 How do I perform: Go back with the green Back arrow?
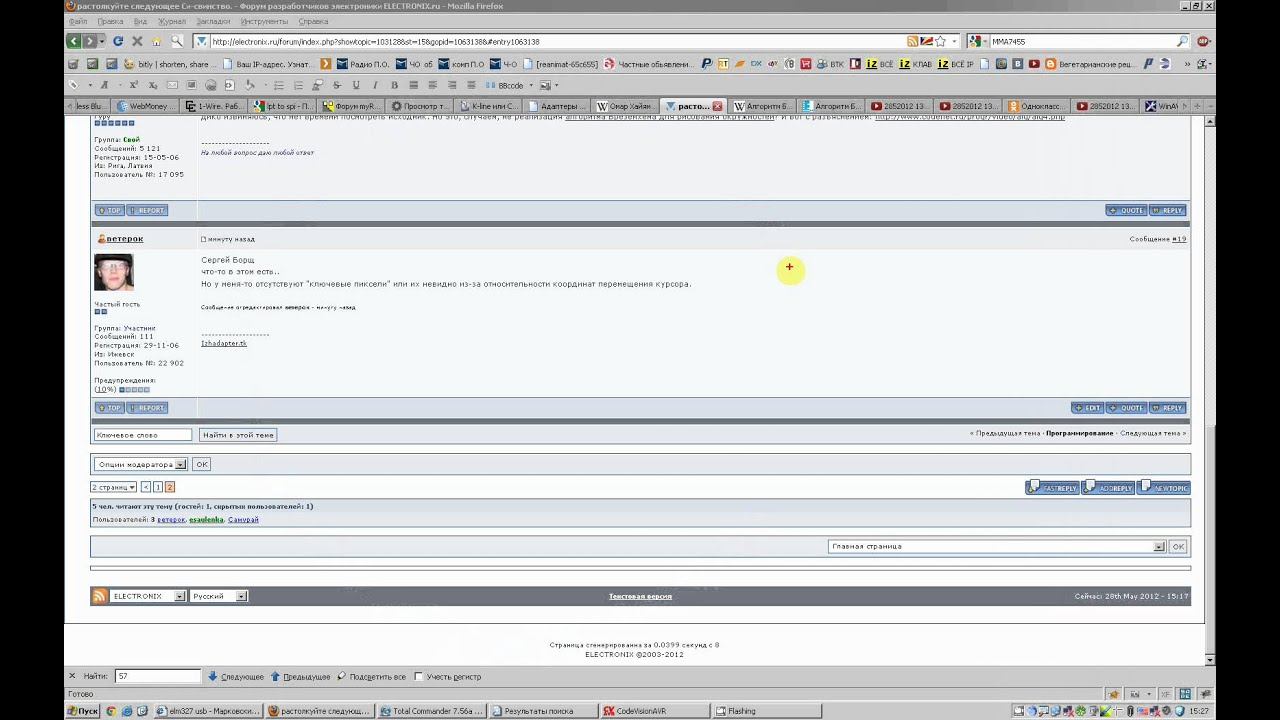[x=74, y=41]
